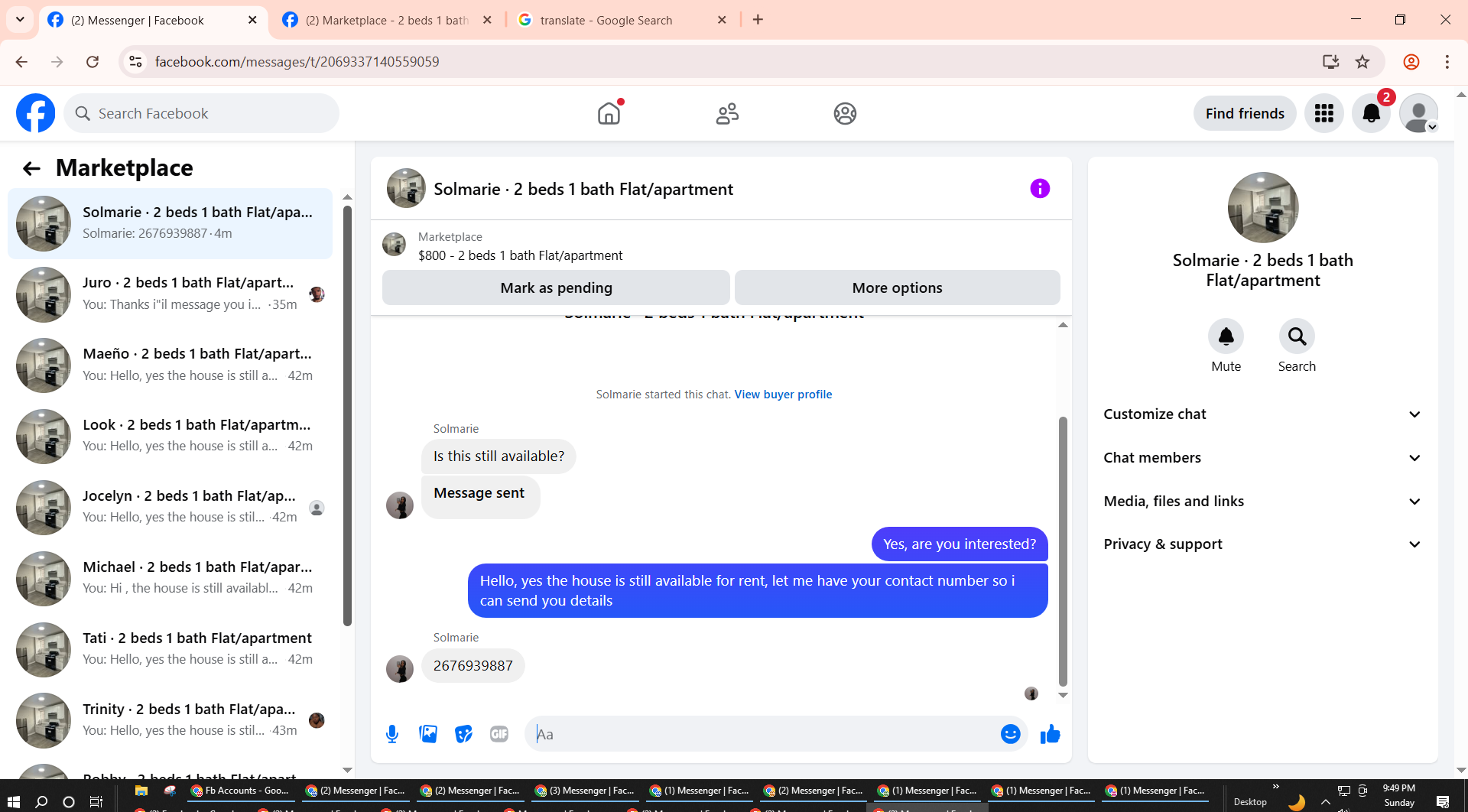This screenshot has width=1468, height=812.
Task: Click the chat messages scrollbar
Action: (1063, 551)
